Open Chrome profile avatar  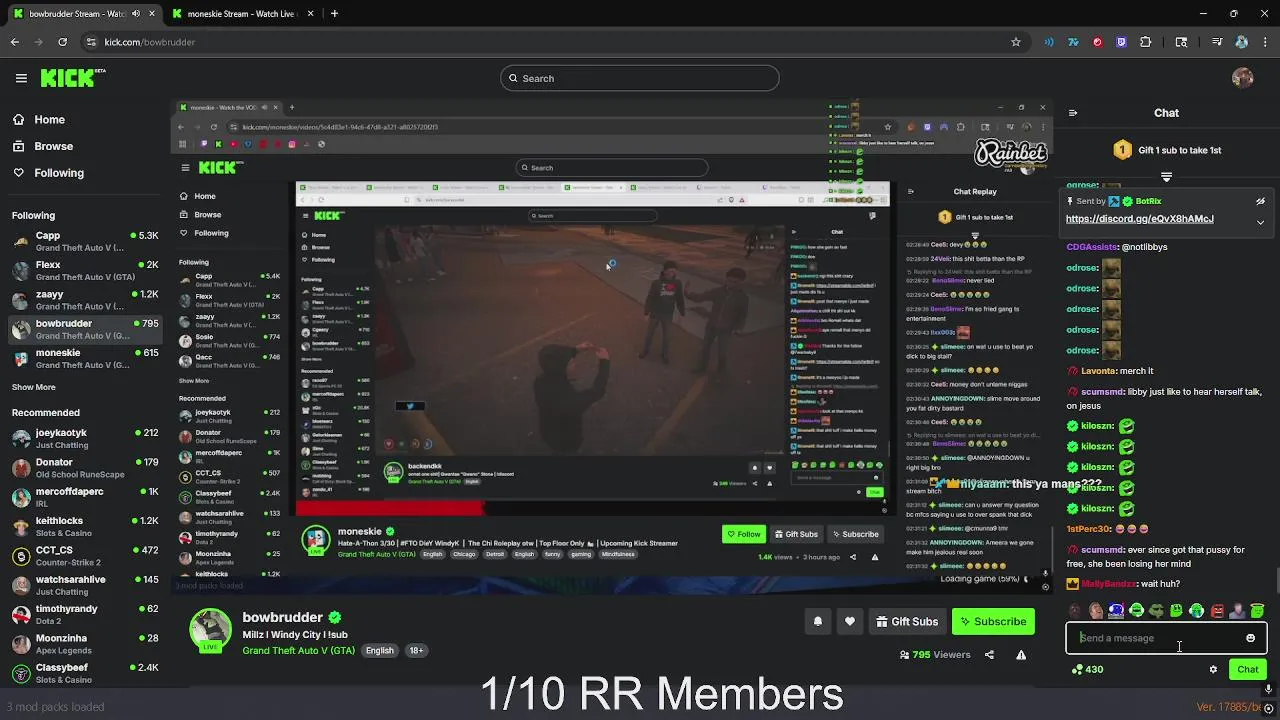point(1241,42)
